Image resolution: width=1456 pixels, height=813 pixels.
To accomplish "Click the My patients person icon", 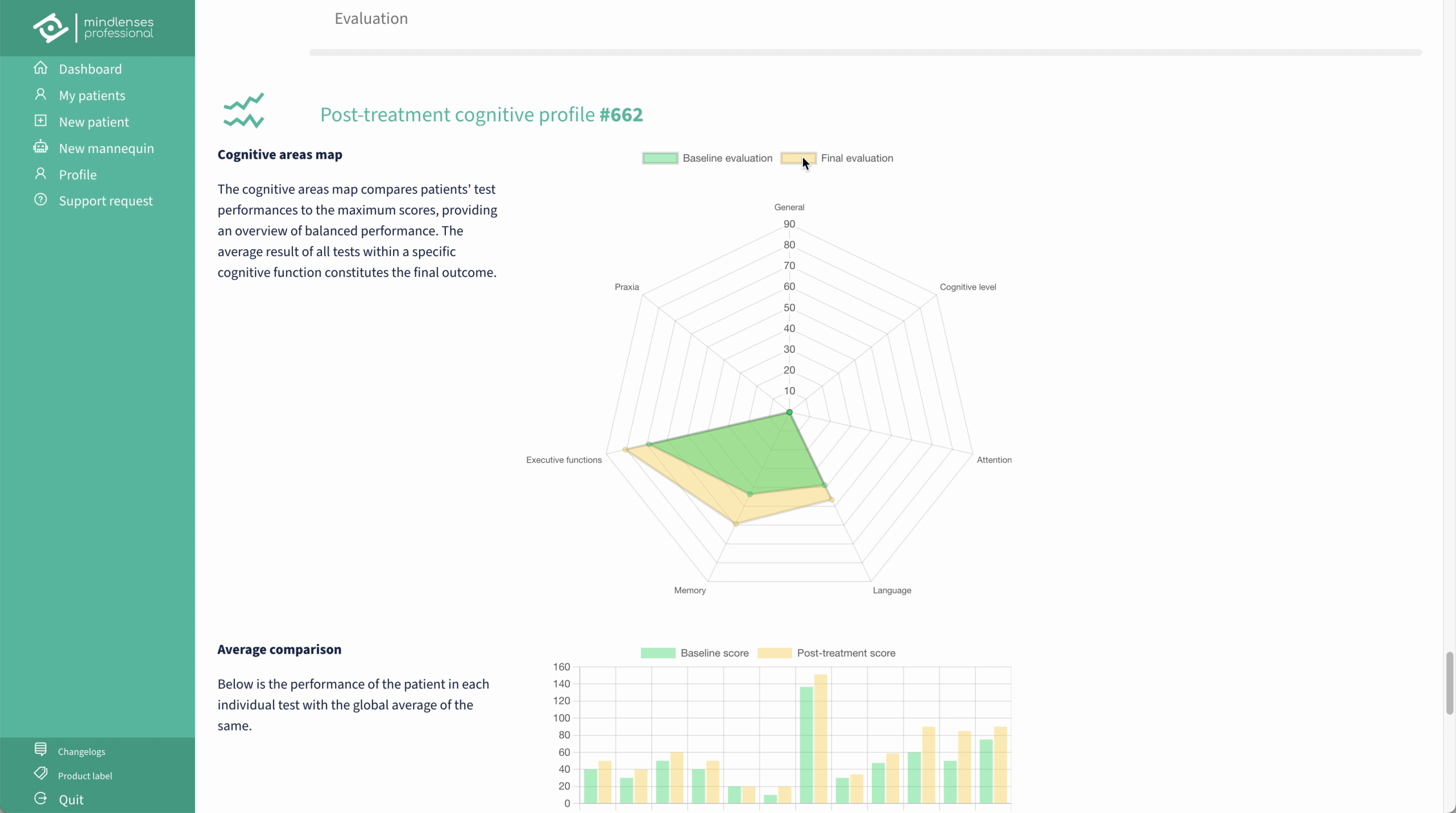I will pos(40,94).
